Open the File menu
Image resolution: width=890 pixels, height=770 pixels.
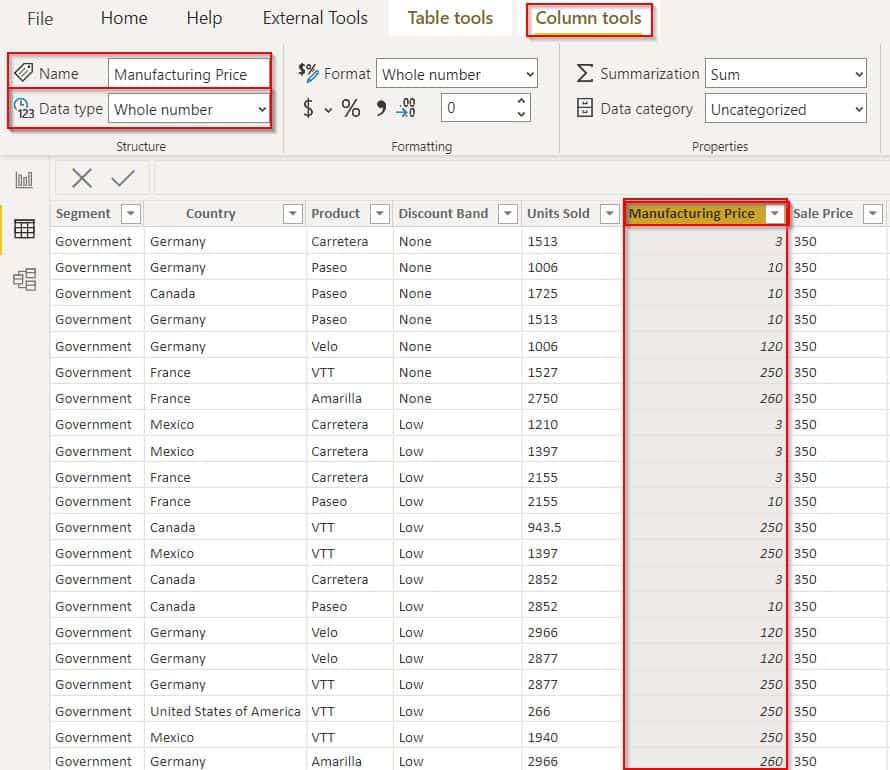(x=40, y=19)
